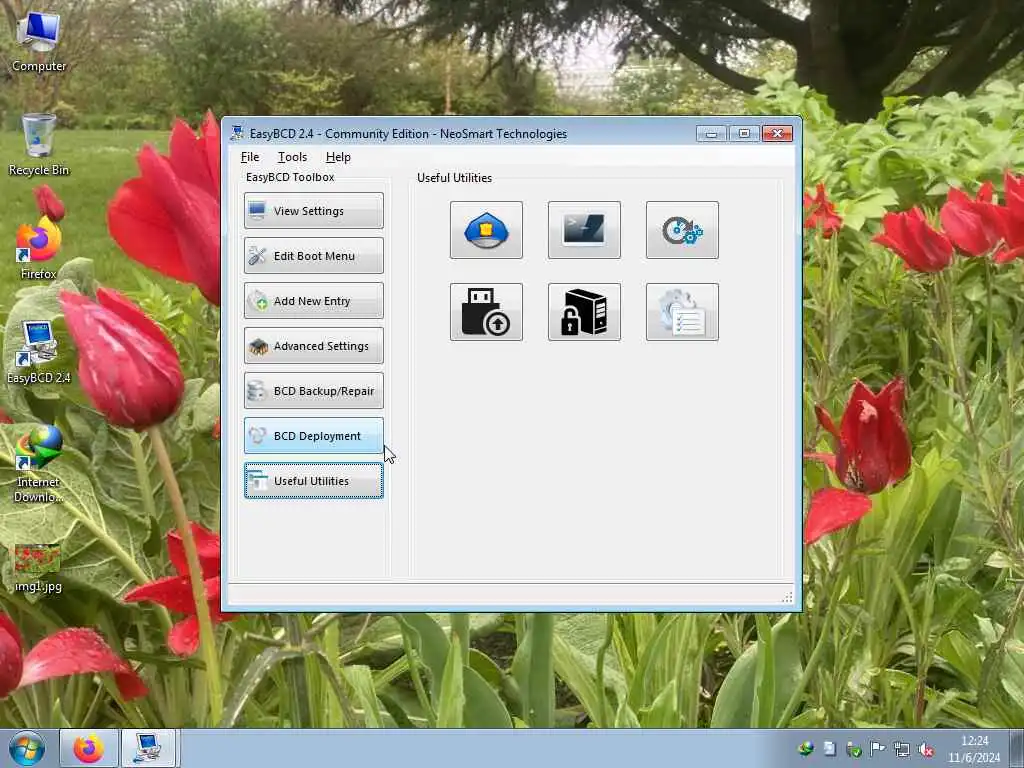Click the Firefox taskbar button

pyautogui.click(x=89, y=748)
